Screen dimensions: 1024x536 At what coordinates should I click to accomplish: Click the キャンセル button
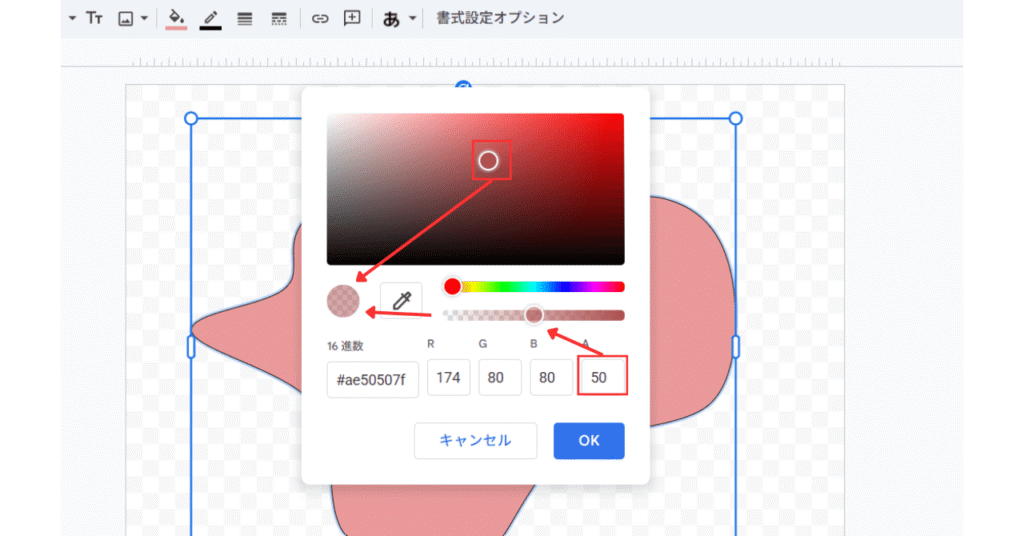pos(475,441)
